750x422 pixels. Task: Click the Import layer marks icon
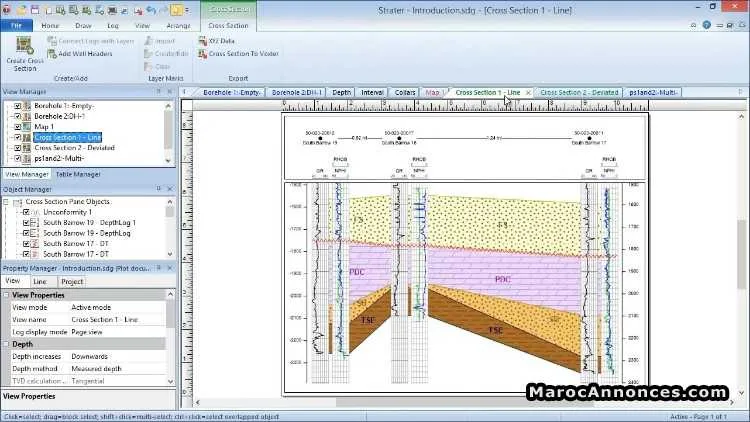point(149,41)
